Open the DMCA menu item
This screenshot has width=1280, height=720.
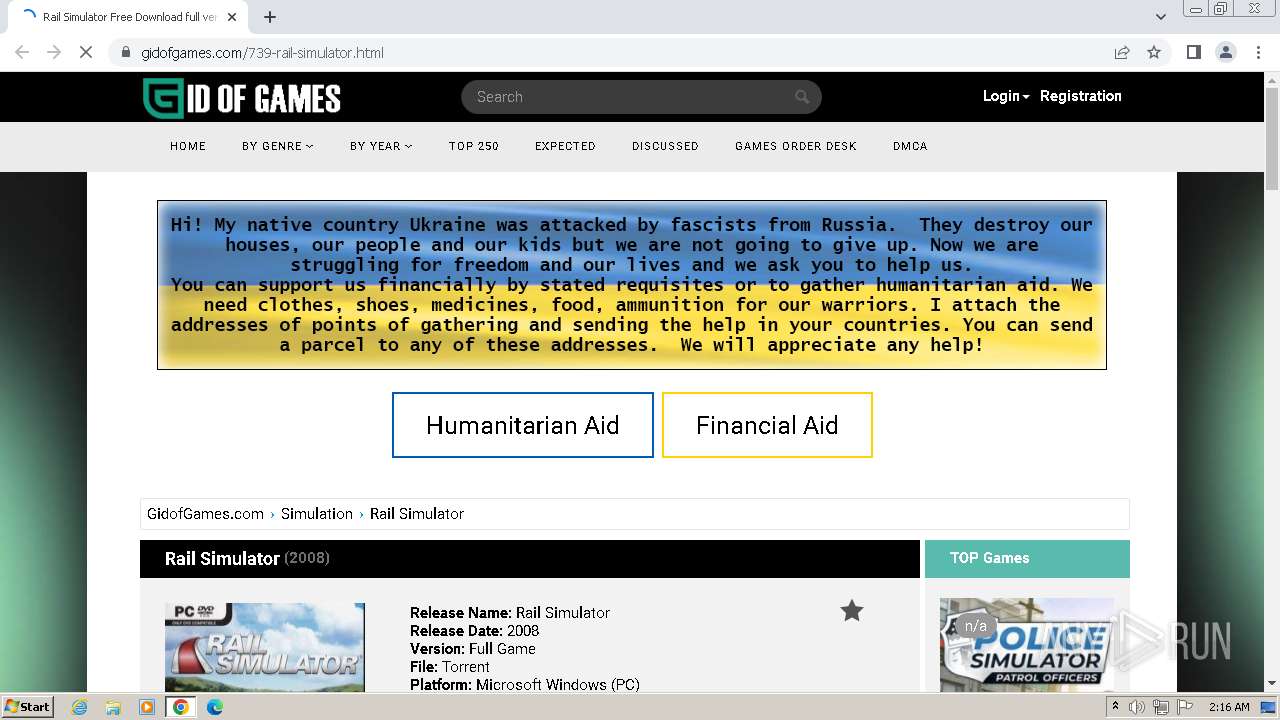tap(910, 146)
